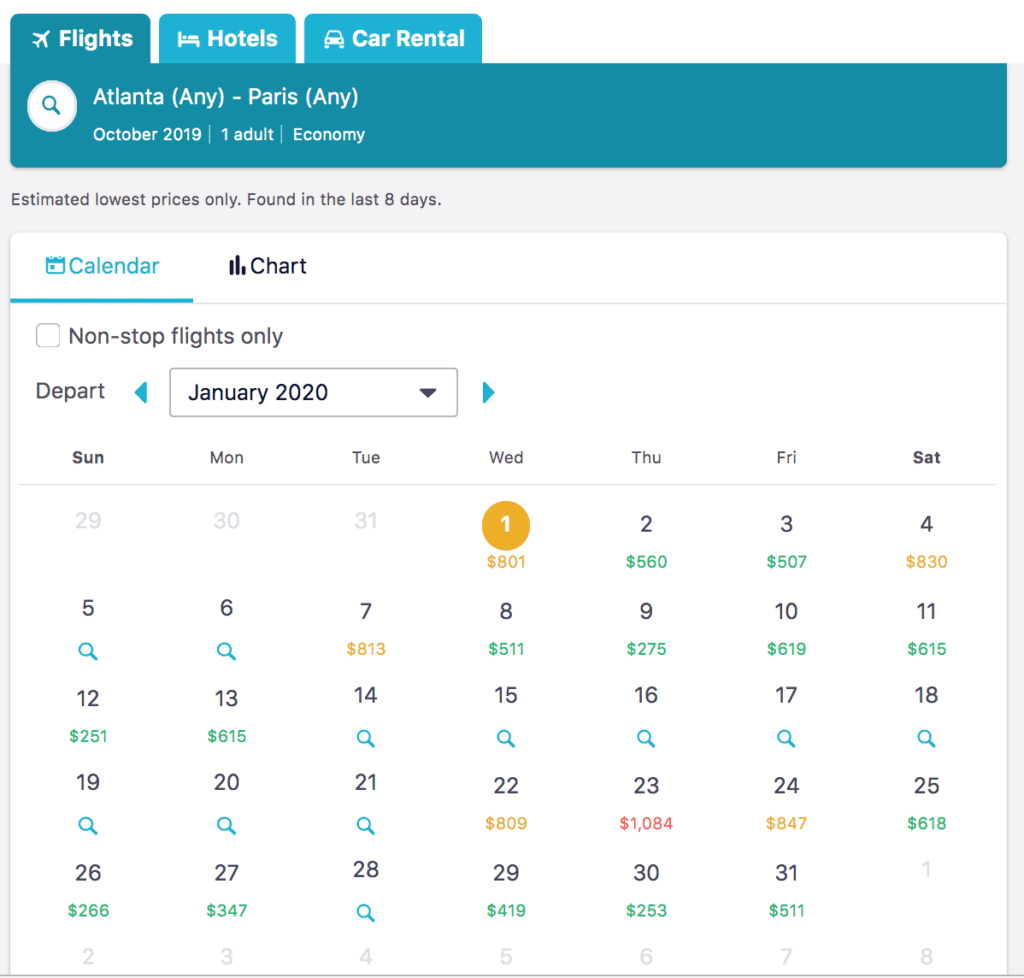This screenshot has width=1024, height=978.
Task: Click the magnifier to load January 28 price
Action: tap(366, 912)
